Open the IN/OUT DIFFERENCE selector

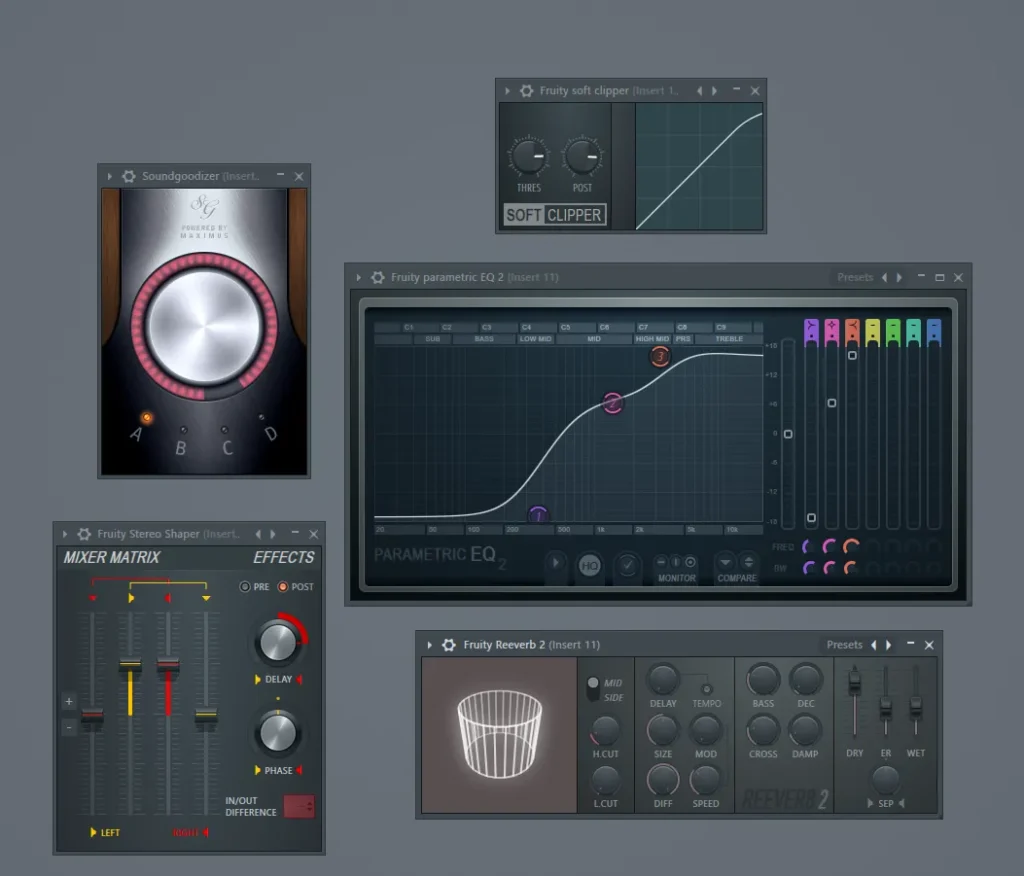[x=299, y=806]
